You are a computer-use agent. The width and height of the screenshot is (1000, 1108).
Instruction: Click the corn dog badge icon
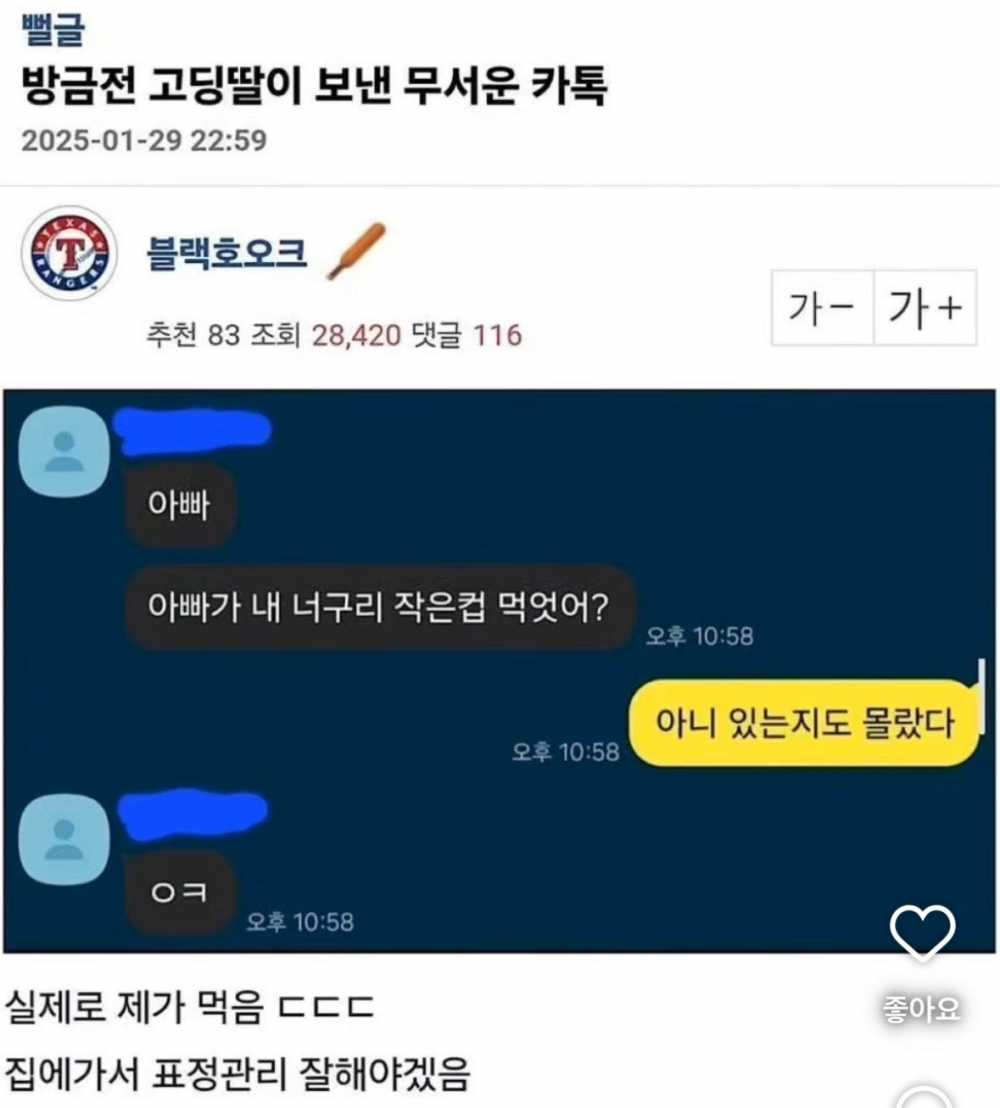(357, 250)
